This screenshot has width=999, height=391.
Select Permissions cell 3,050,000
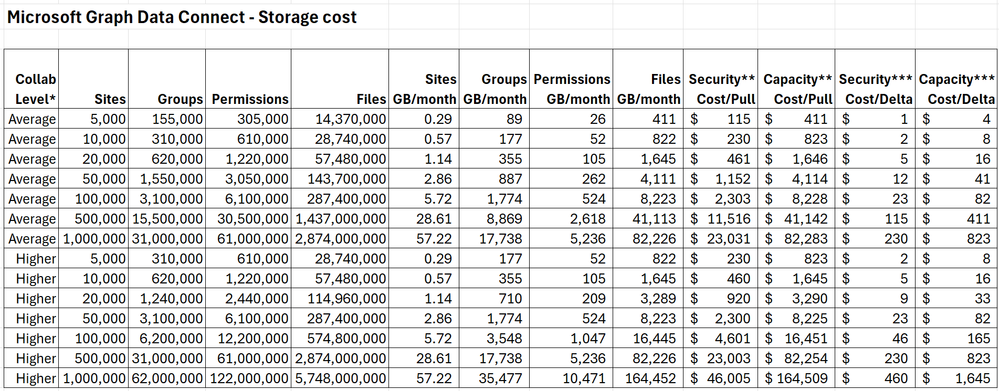click(x=248, y=178)
